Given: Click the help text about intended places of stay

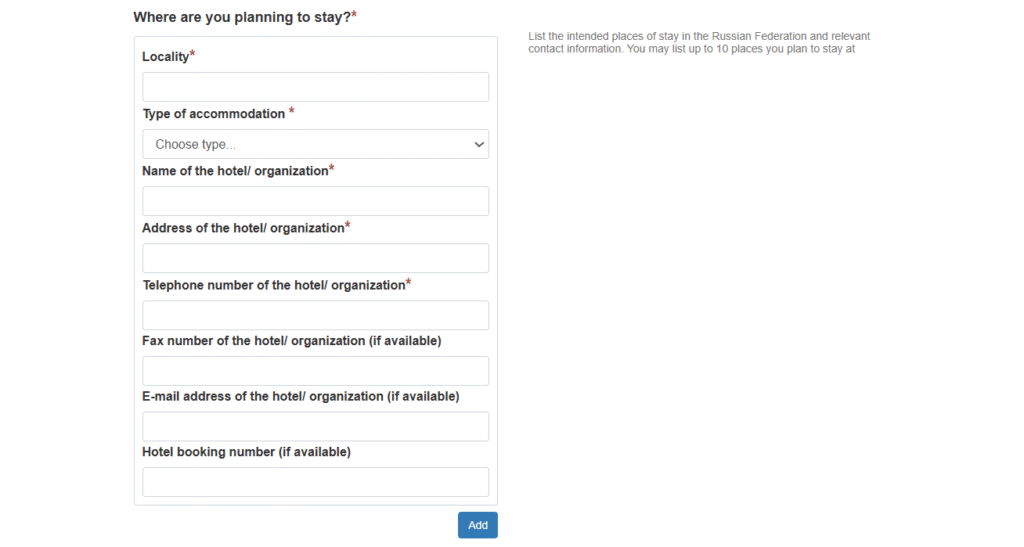Looking at the screenshot, I should point(699,42).
